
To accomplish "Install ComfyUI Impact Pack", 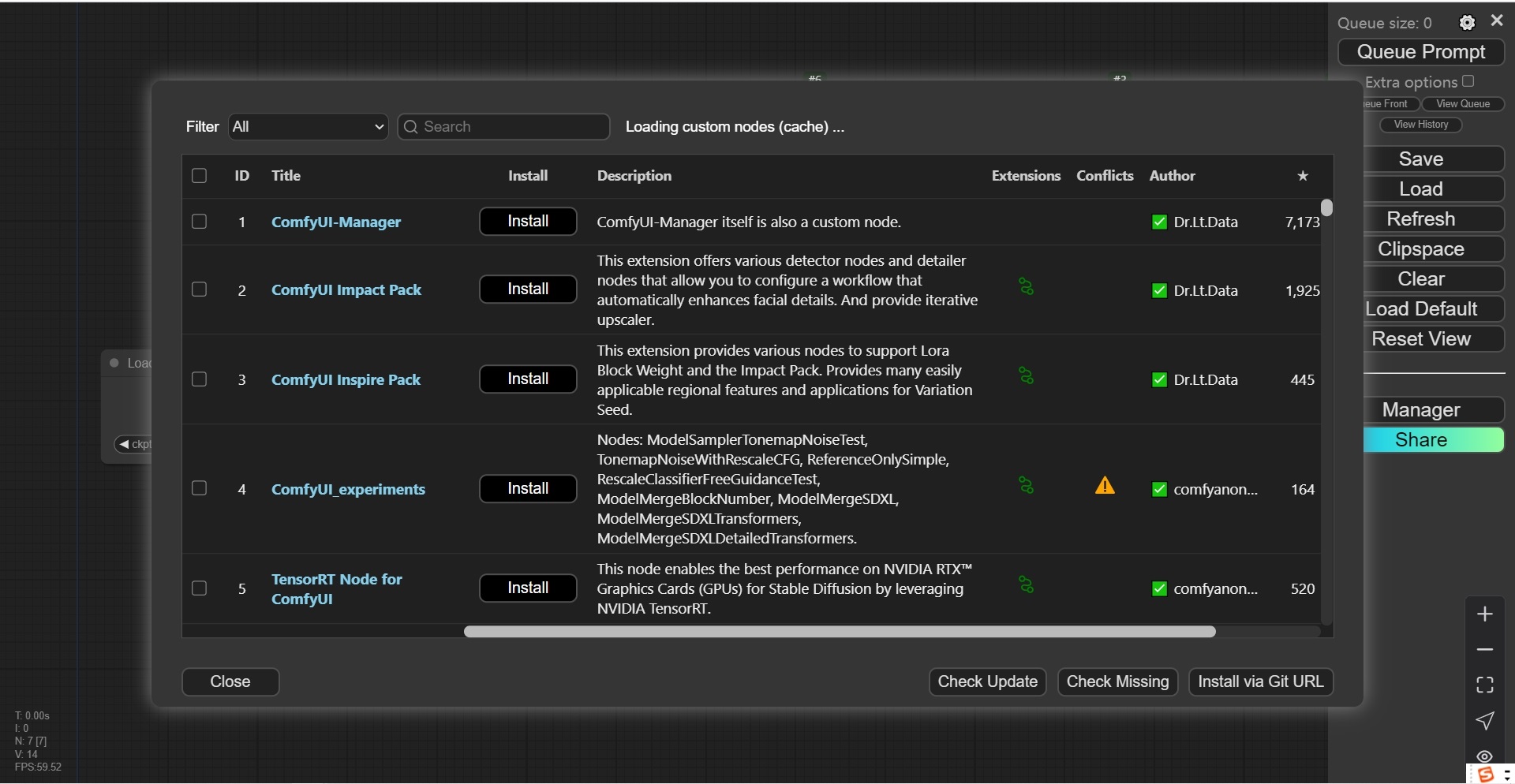I will [x=528, y=289].
